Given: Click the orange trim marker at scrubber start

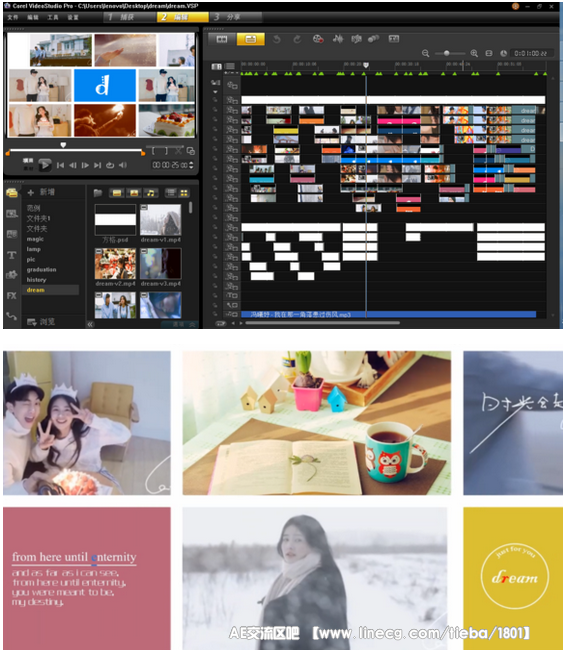Looking at the screenshot, I should (x=7, y=154).
